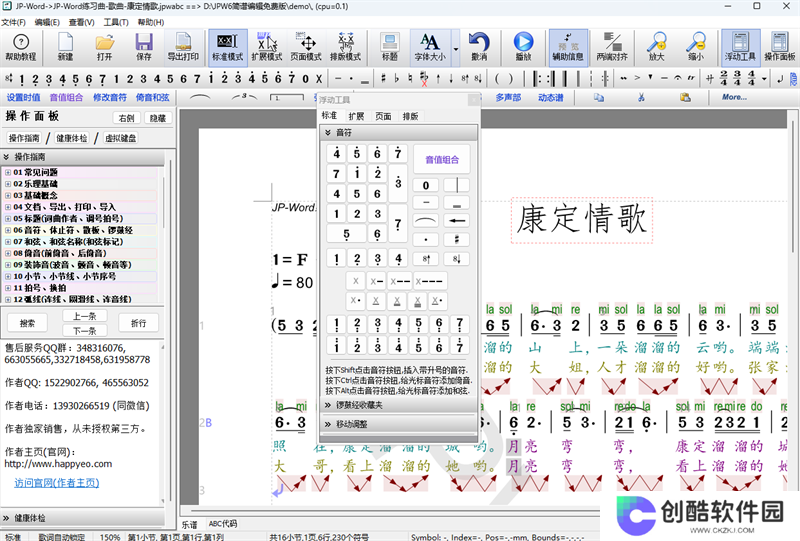
Task: Click the paste clipboard icon
Action: (x=685, y=97)
